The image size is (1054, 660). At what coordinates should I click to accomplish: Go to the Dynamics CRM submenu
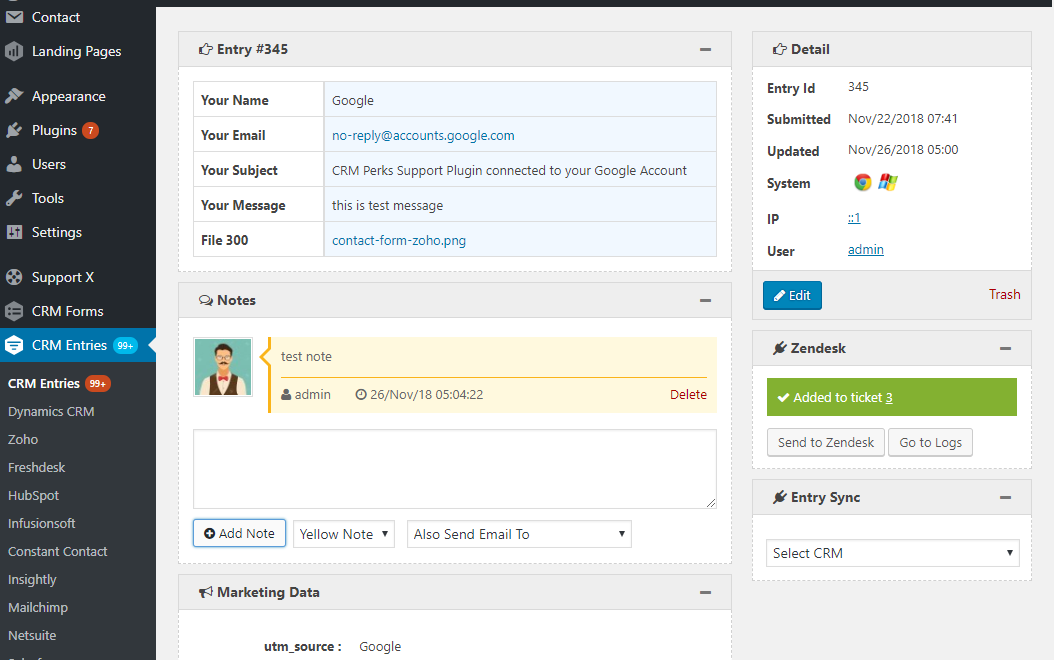point(51,411)
